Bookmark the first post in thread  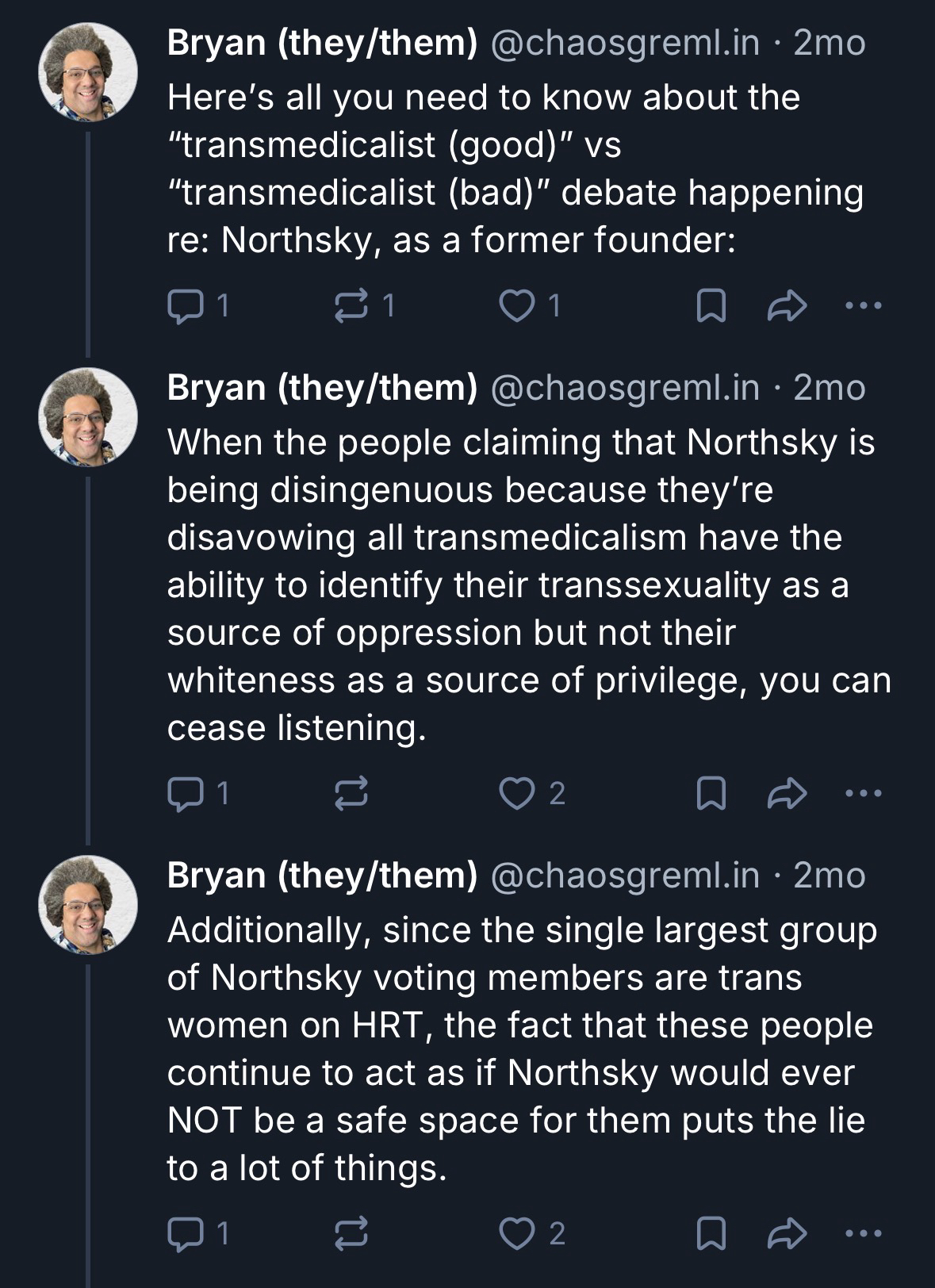(710, 306)
